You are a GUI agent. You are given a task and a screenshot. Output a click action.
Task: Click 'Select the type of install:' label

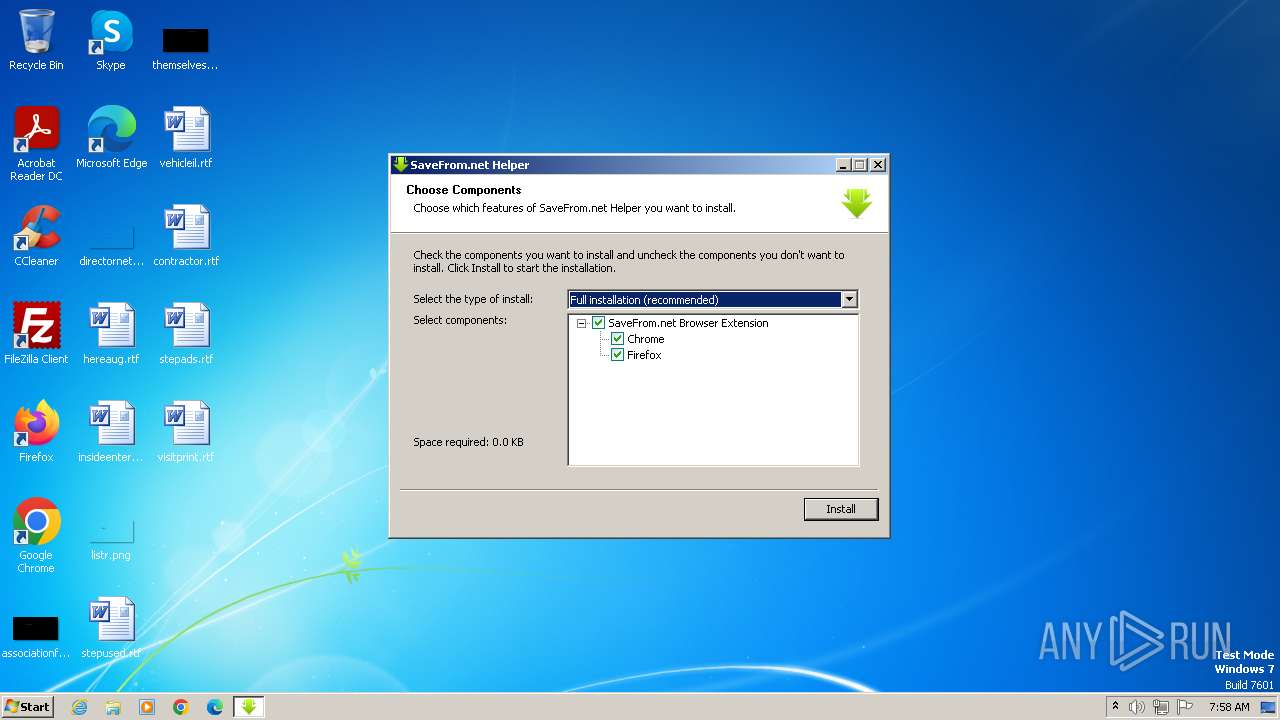tap(473, 299)
